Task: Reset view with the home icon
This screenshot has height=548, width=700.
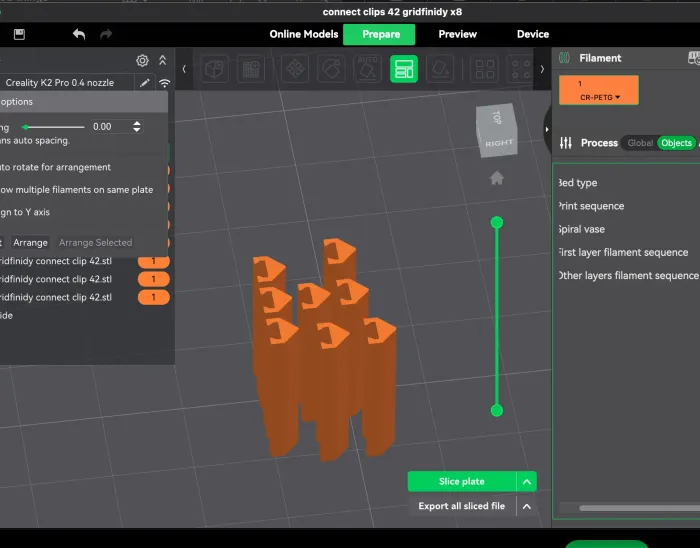Action: coord(497,178)
